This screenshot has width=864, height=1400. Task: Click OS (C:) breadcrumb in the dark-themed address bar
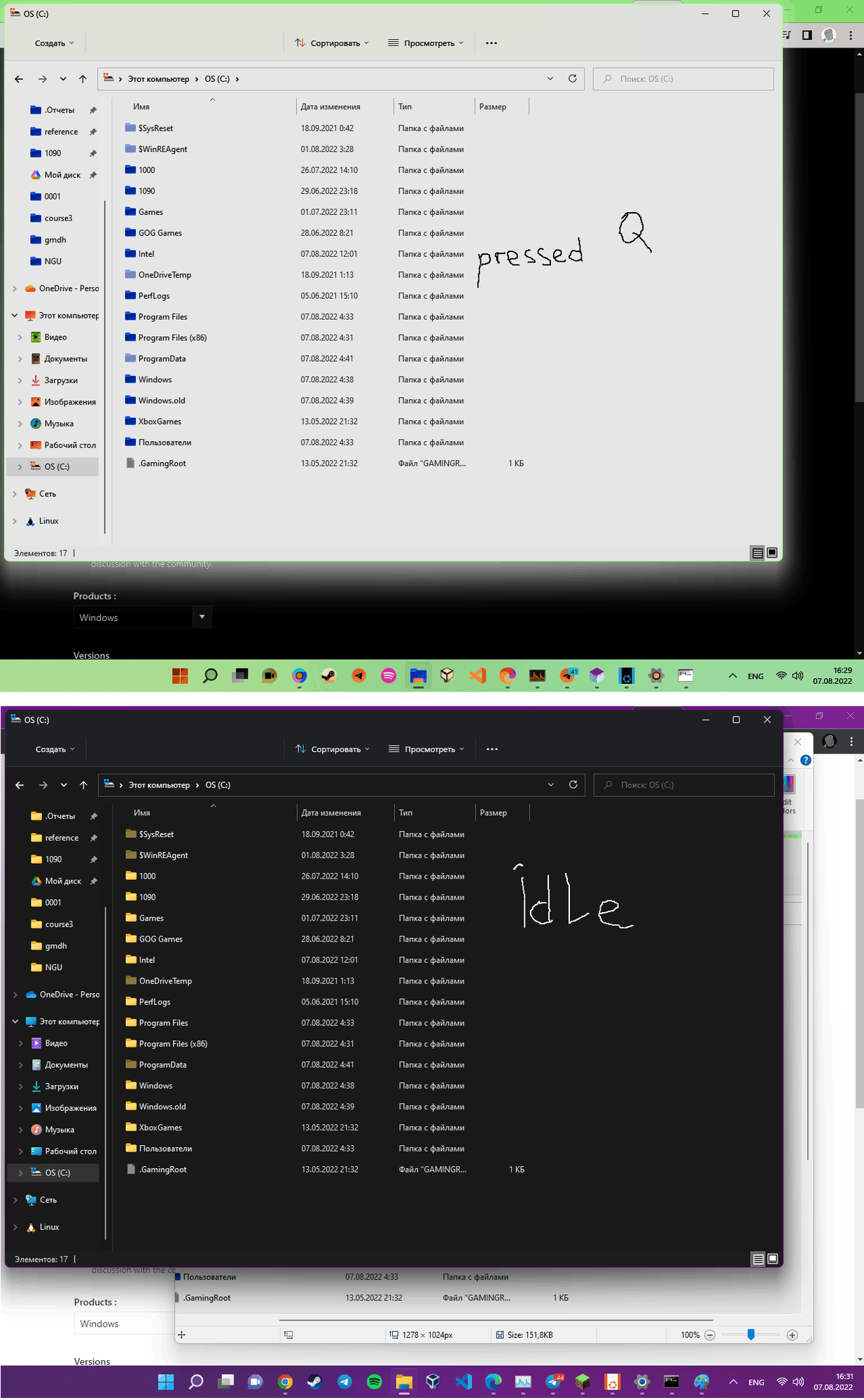click(218, 785)
